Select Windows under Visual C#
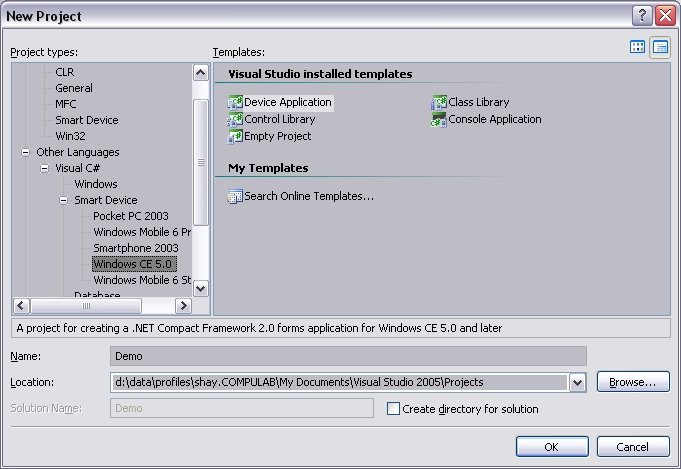The image size is (681, 469). click(x=96, y=184)
